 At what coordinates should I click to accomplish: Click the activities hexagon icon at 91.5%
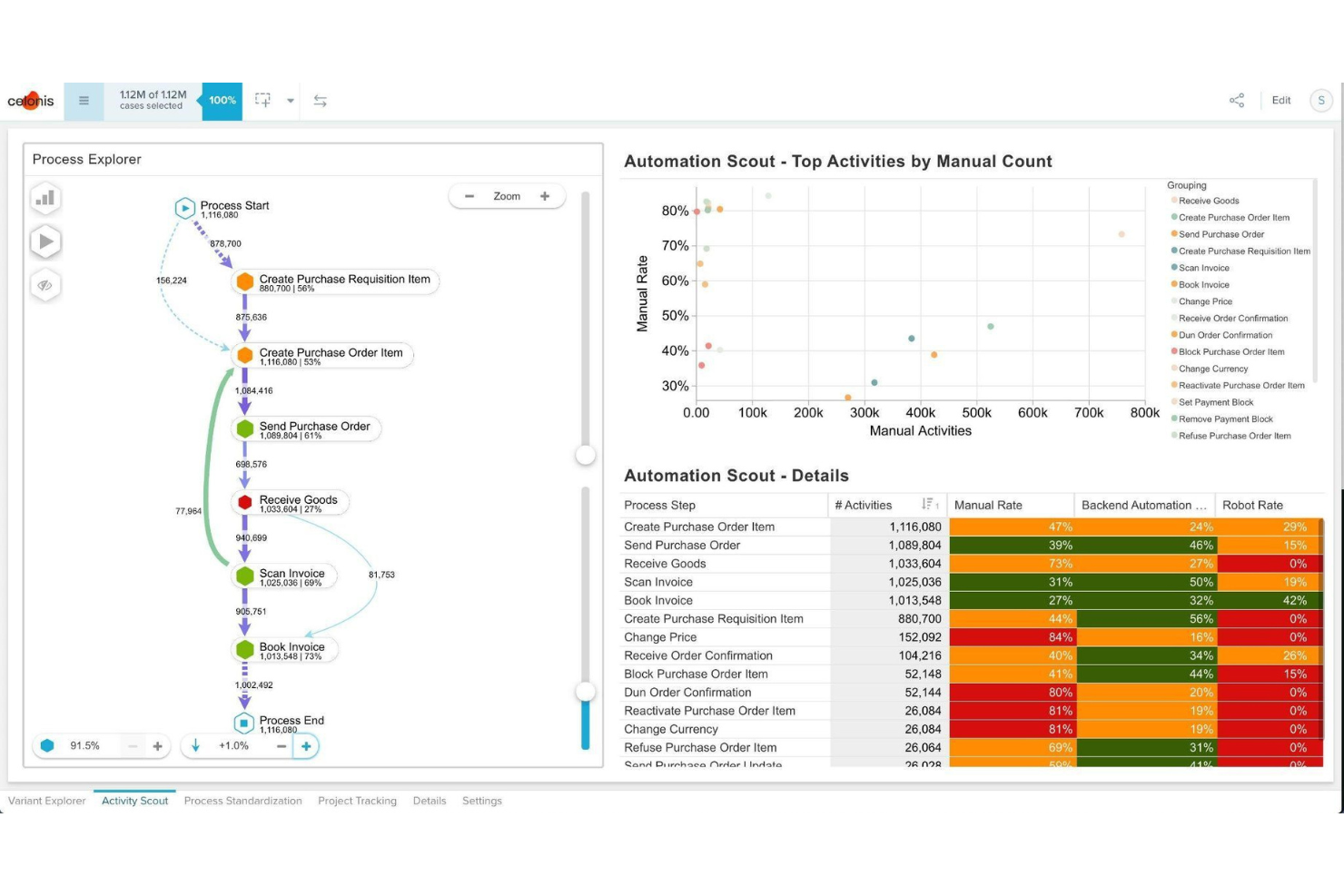[47, 745]
